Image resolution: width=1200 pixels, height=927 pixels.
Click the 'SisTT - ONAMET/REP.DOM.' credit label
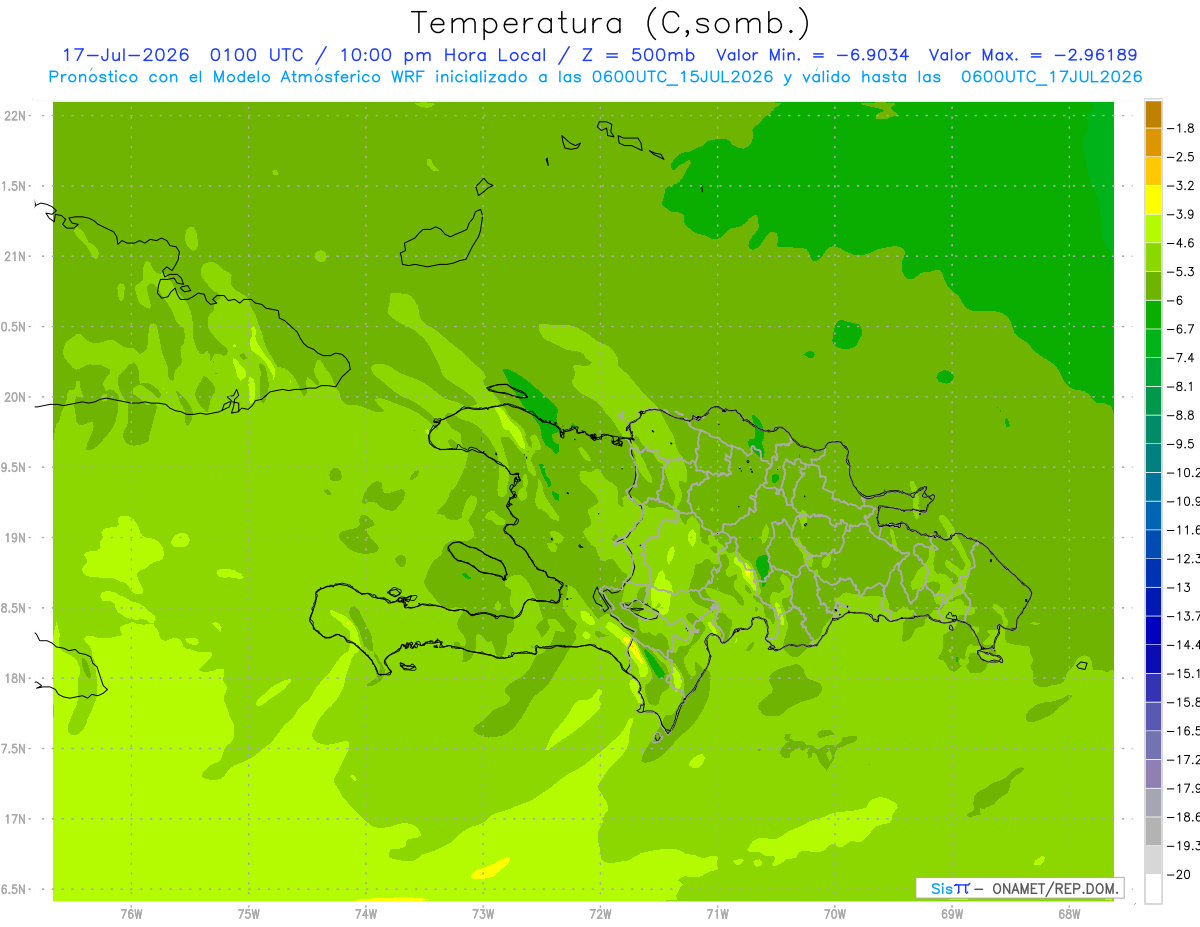(1020, 888)
